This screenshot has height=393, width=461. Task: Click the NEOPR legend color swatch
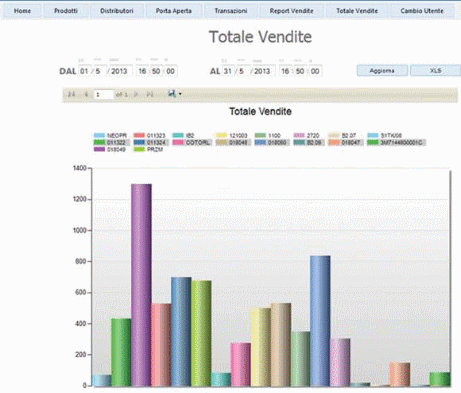coord(99,135)
